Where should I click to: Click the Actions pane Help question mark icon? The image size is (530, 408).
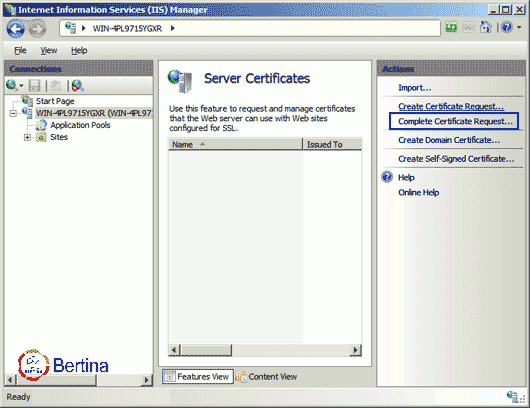387,177
